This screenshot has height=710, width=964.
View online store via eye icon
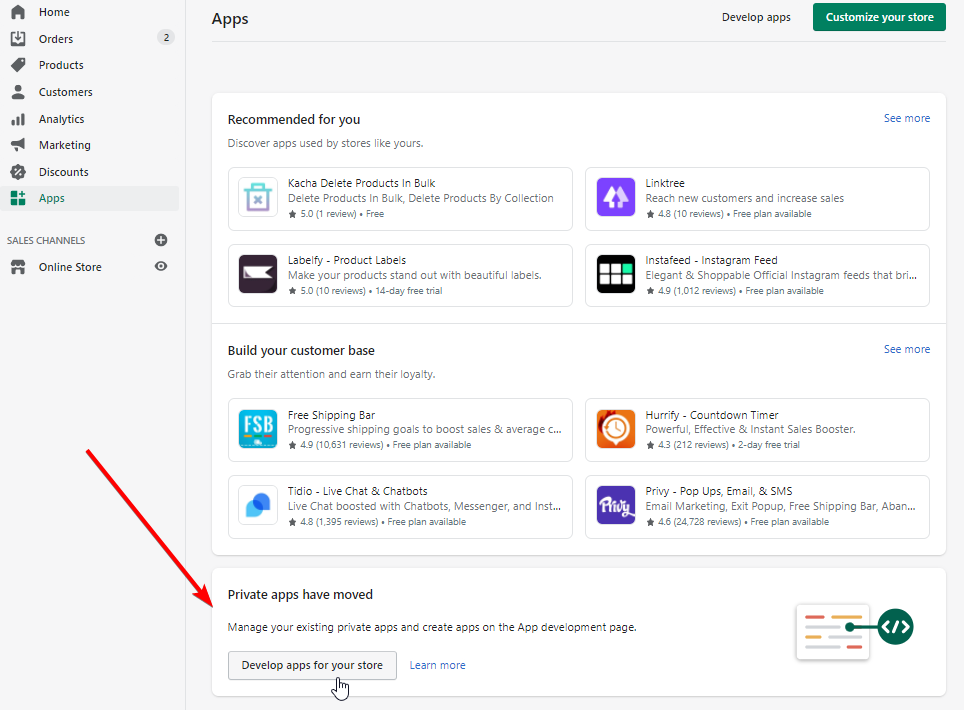click(161, 266)
